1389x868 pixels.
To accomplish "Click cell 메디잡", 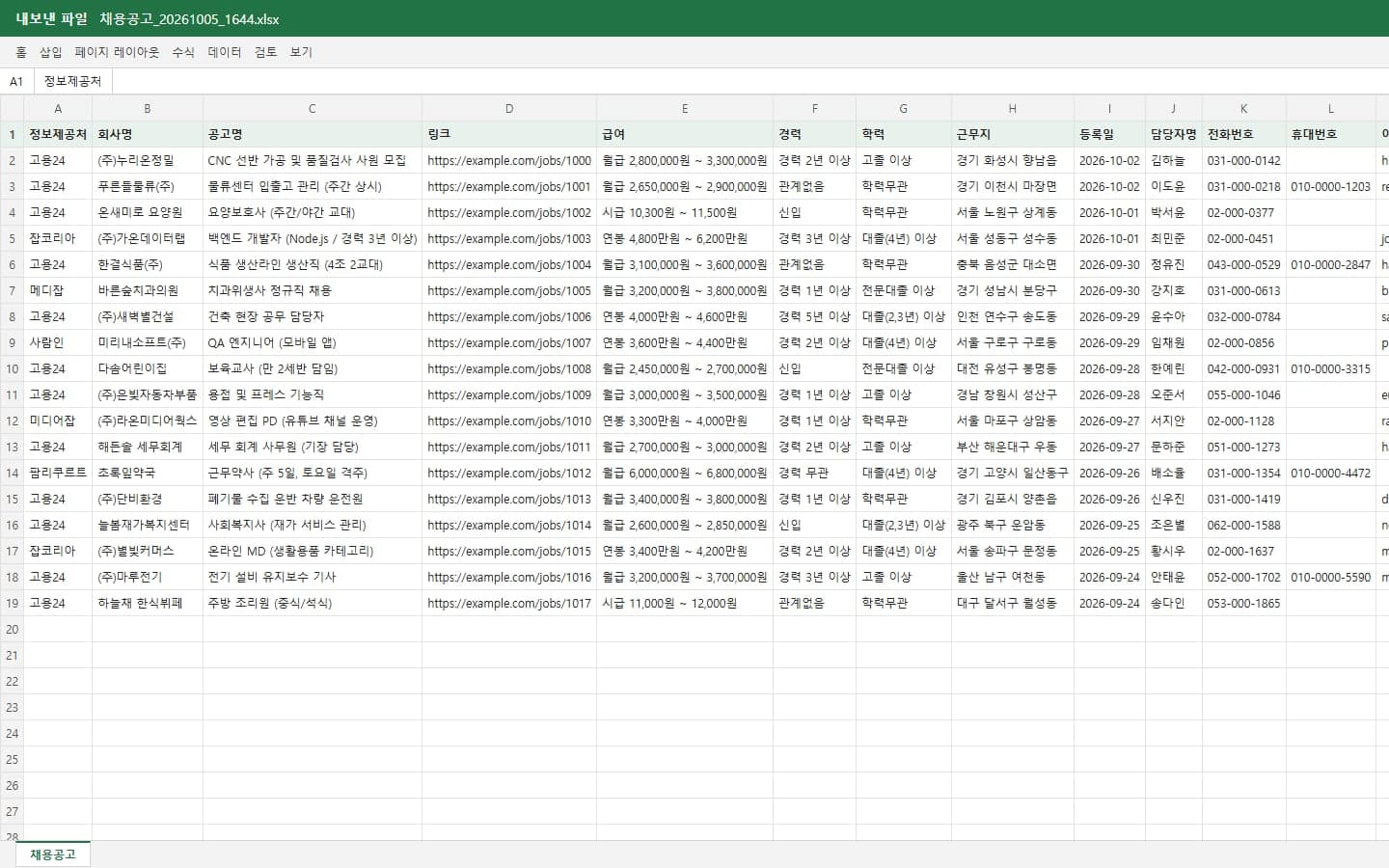I will 58,291.
